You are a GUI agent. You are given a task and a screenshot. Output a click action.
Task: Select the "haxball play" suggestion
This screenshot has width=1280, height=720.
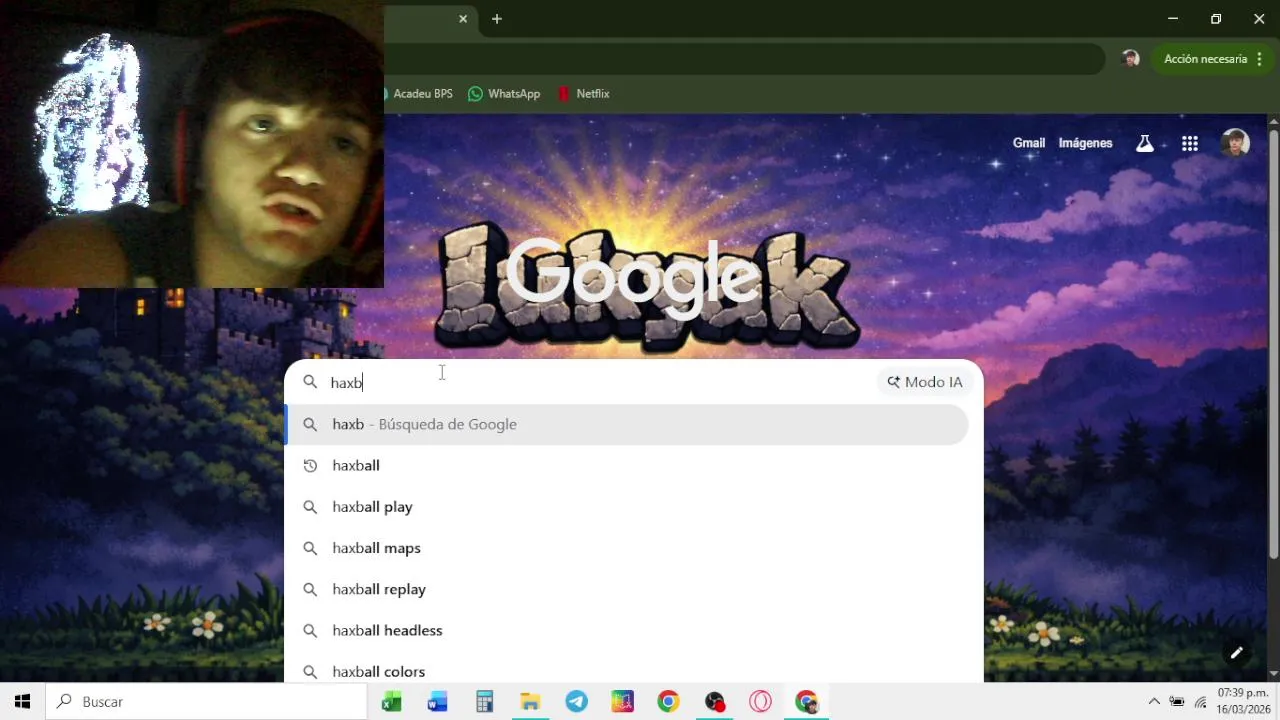[x=627, y=507]
